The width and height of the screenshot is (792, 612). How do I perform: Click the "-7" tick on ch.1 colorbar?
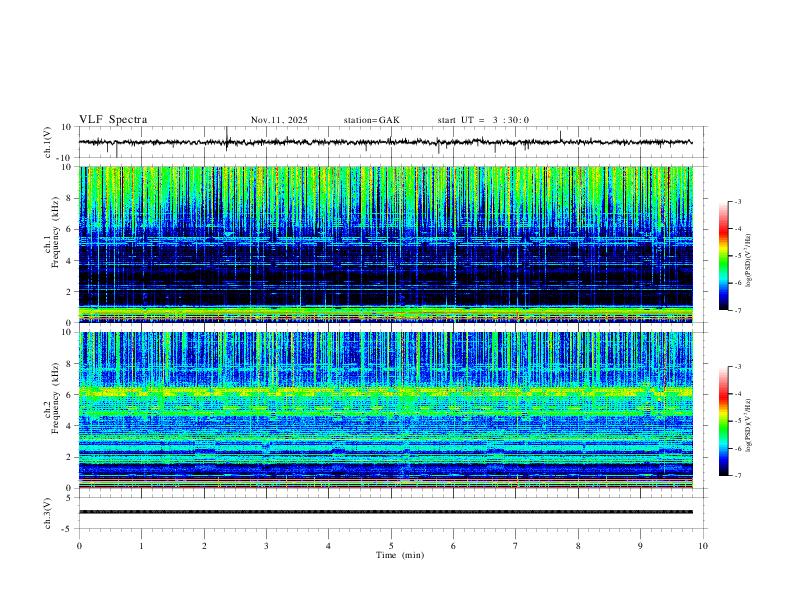[x=738, y=310]
